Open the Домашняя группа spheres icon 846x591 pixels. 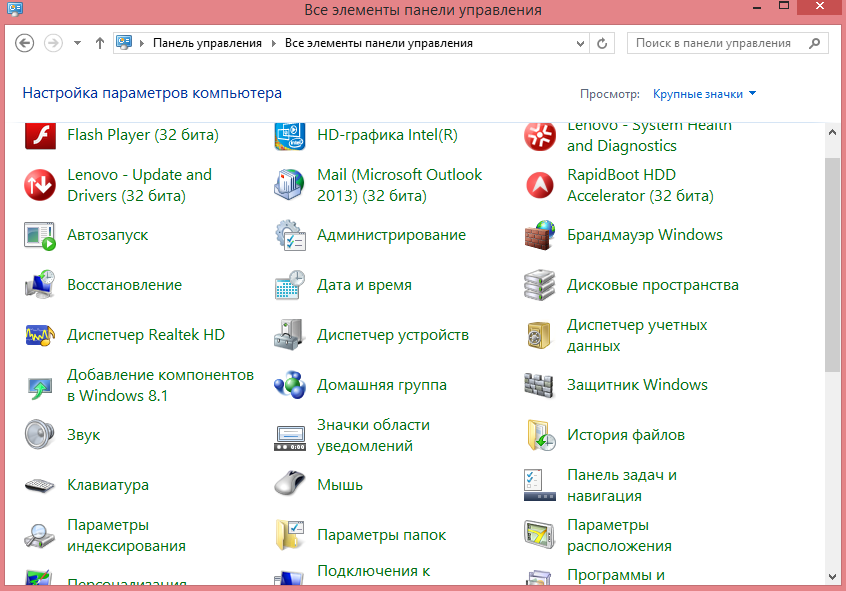click(290, 385)
